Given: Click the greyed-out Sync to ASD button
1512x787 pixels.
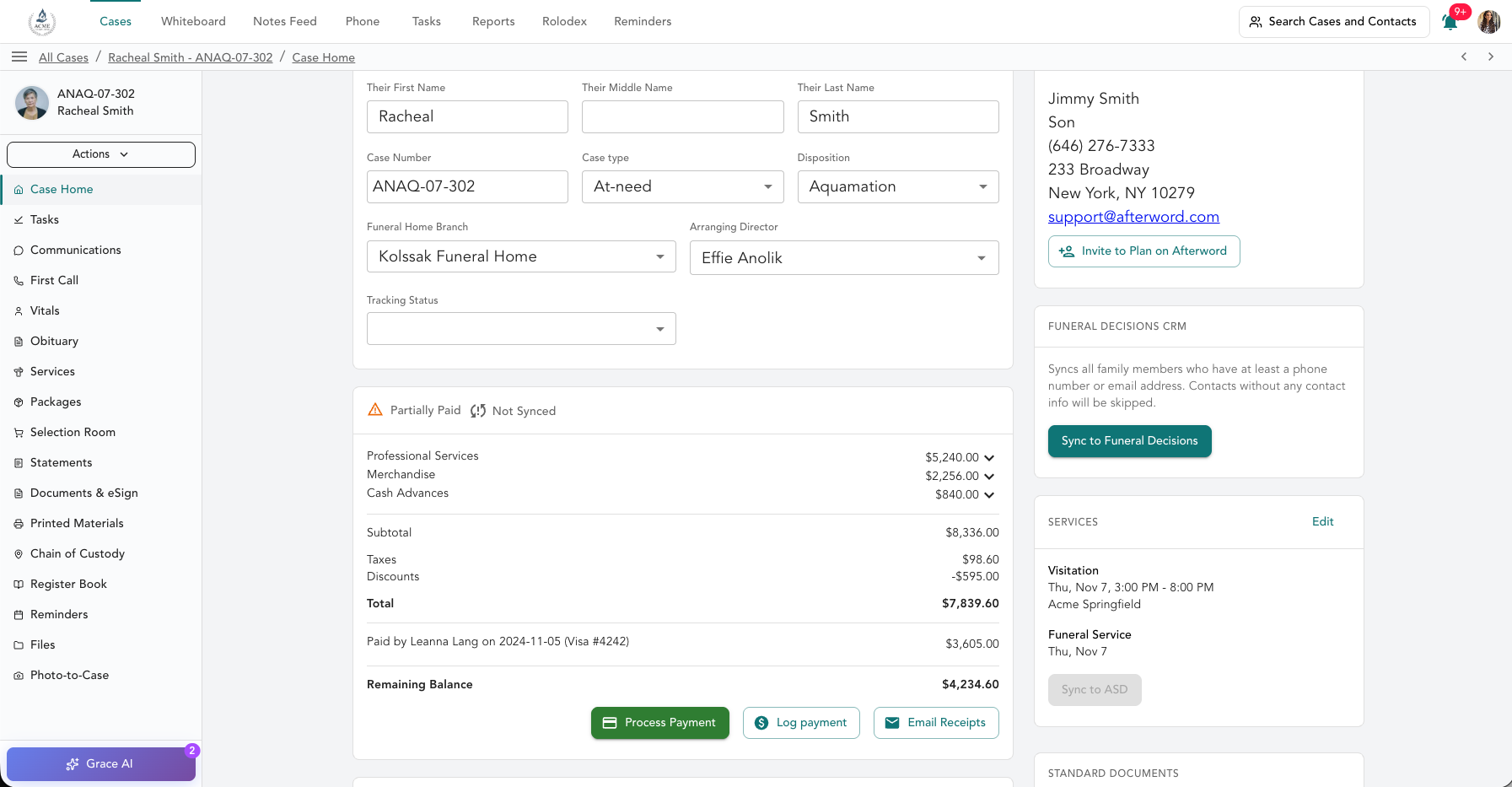Looking at the screenshot, I should pyautogui.click(x=1095, y=690).
